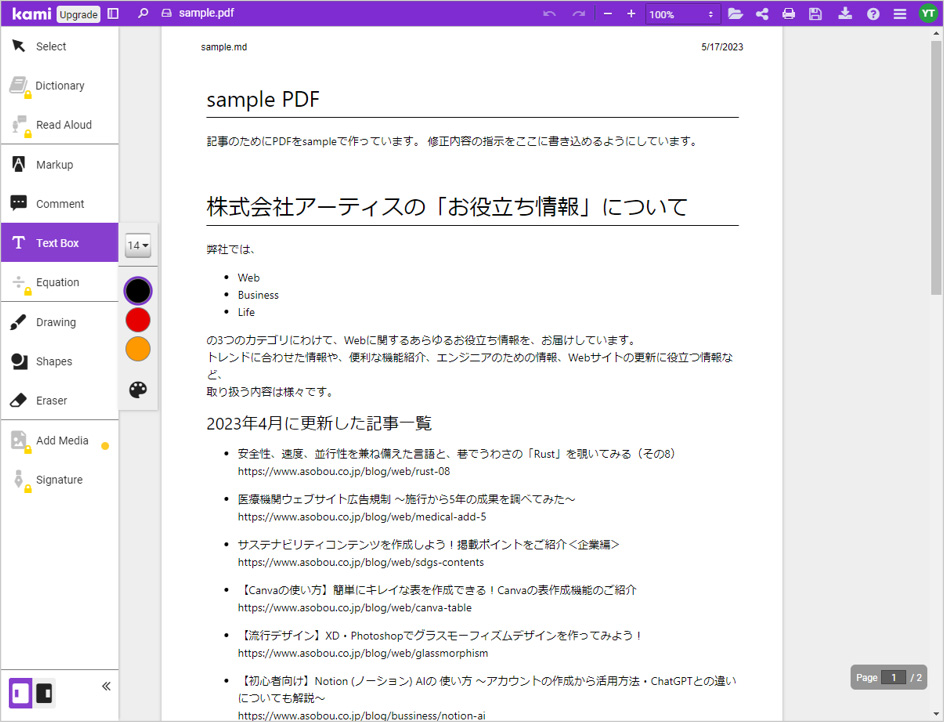Open the font size 14 dropdown
This screenshot has width=944, height=722.
coord(138,245)
